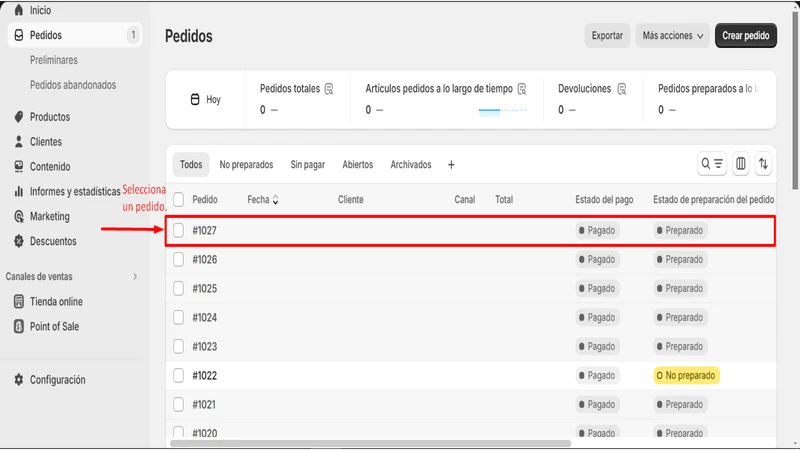
Task: Click the Productos tag icon
Action: tap(19, 117)
